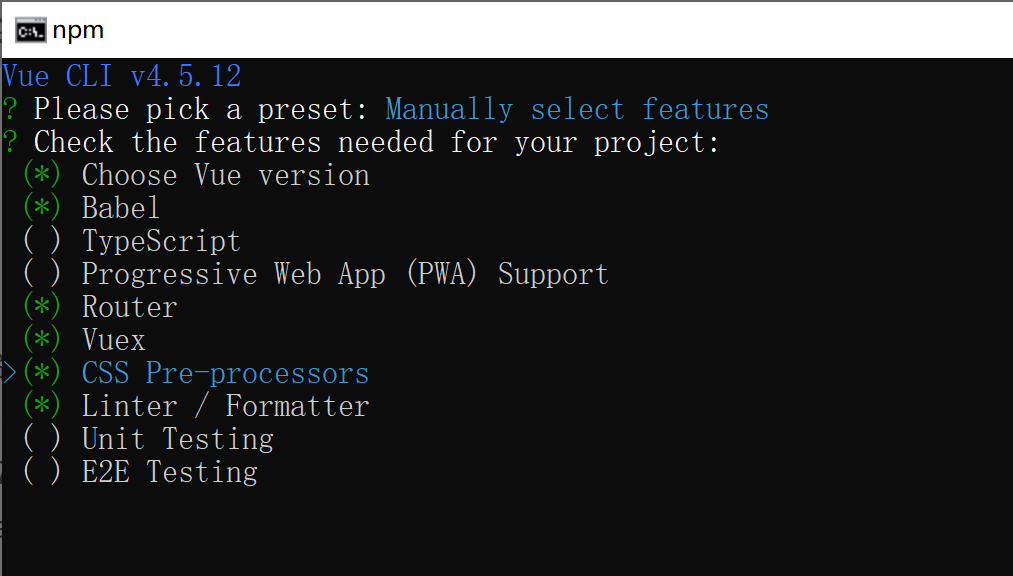Click the cmd icon in title bar
Viewport: 1013px width, 576px height.
tap(29, 30)
